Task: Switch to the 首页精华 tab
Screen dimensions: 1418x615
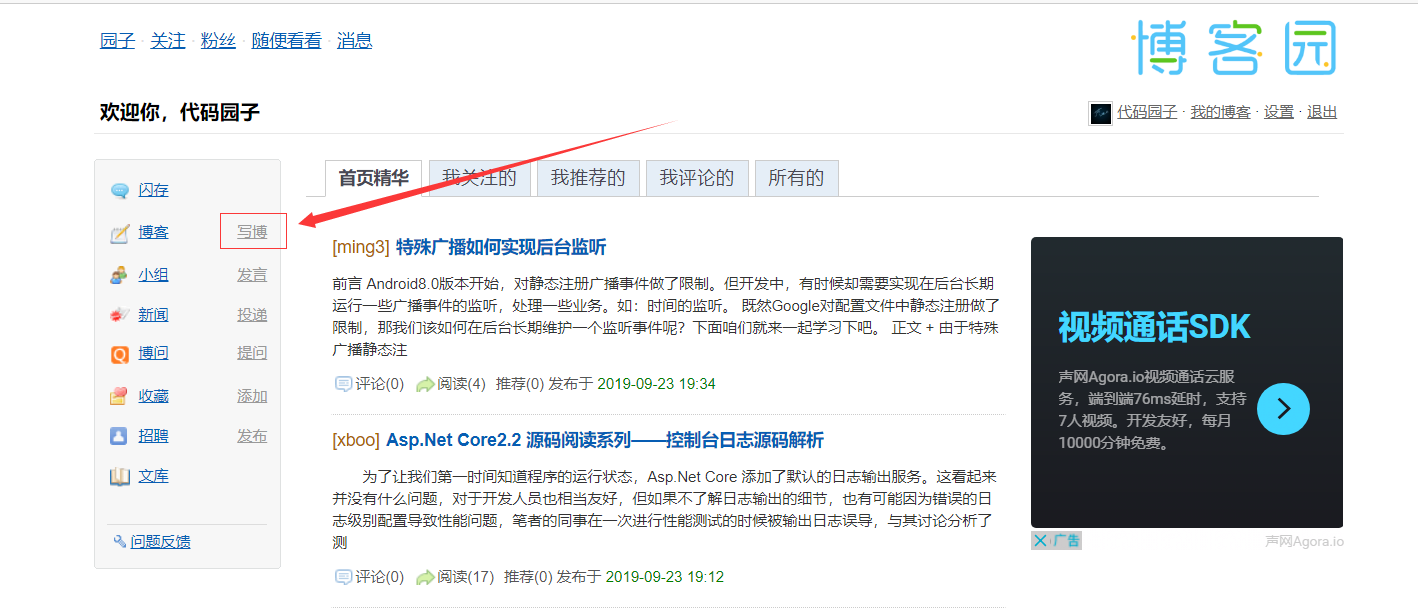Action: coord(373,178)
